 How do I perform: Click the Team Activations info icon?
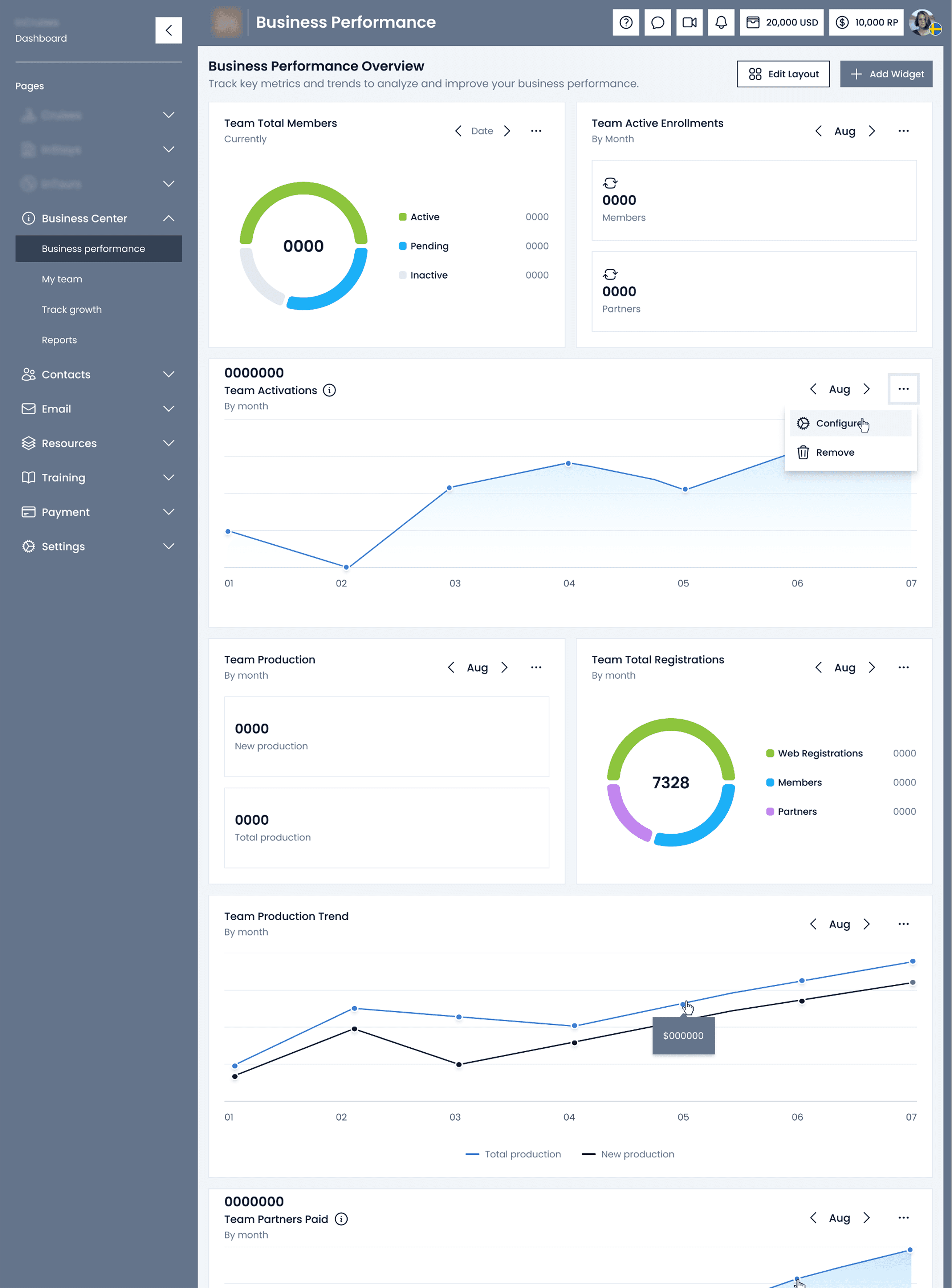329,390
